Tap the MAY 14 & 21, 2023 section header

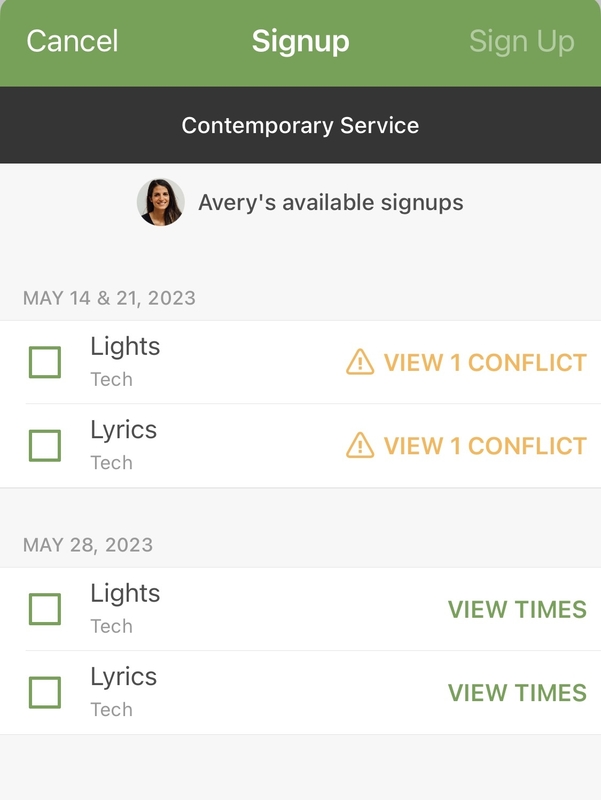tap(109, 298)
